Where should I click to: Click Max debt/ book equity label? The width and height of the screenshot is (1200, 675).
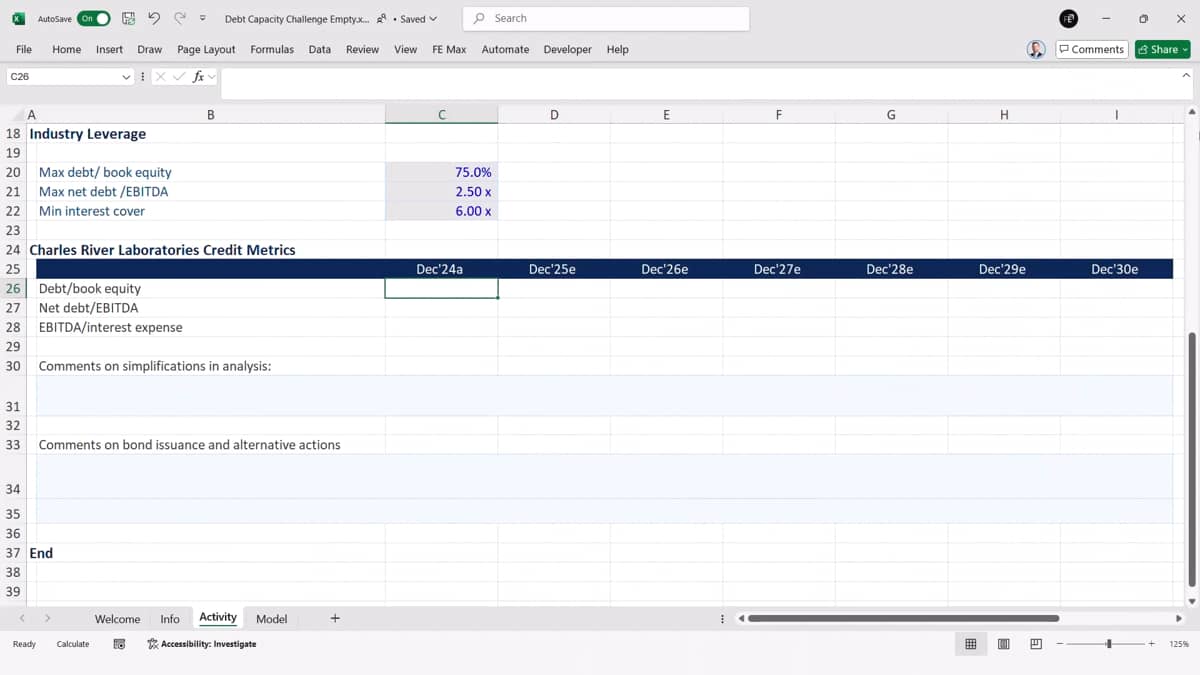[105, 172]
